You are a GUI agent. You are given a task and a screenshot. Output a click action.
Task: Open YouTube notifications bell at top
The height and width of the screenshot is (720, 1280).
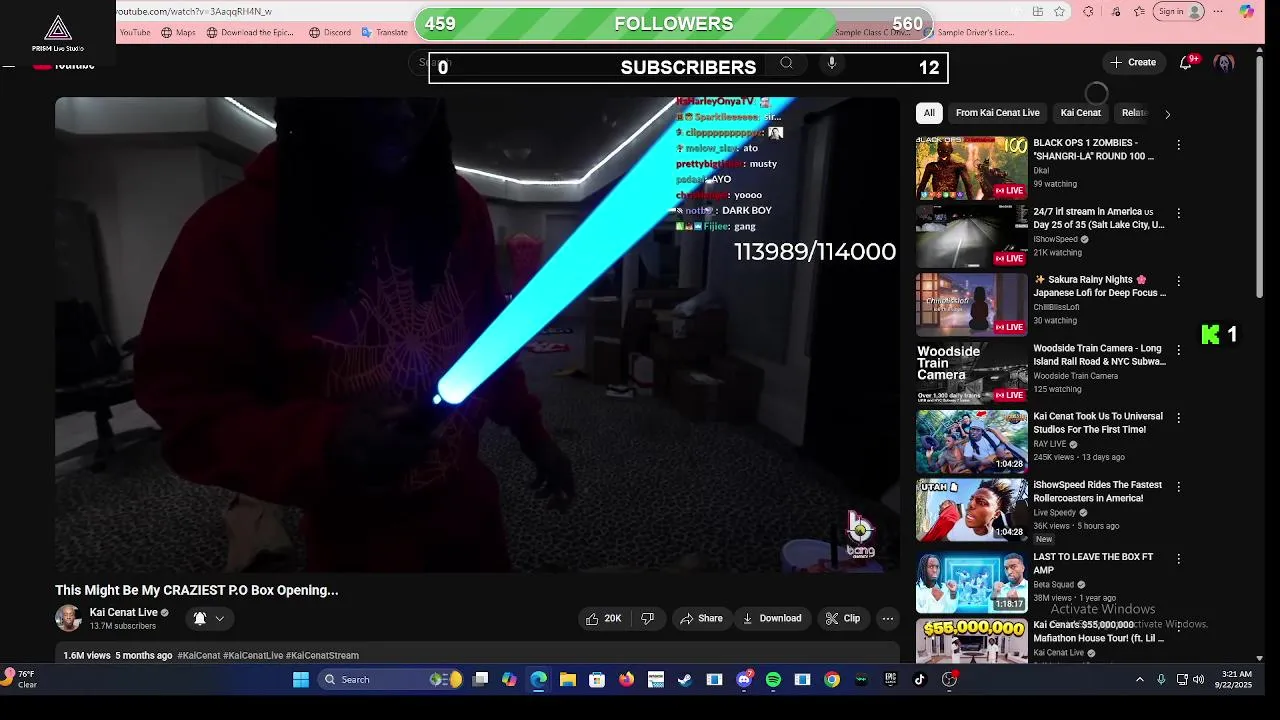point(1186,62)
